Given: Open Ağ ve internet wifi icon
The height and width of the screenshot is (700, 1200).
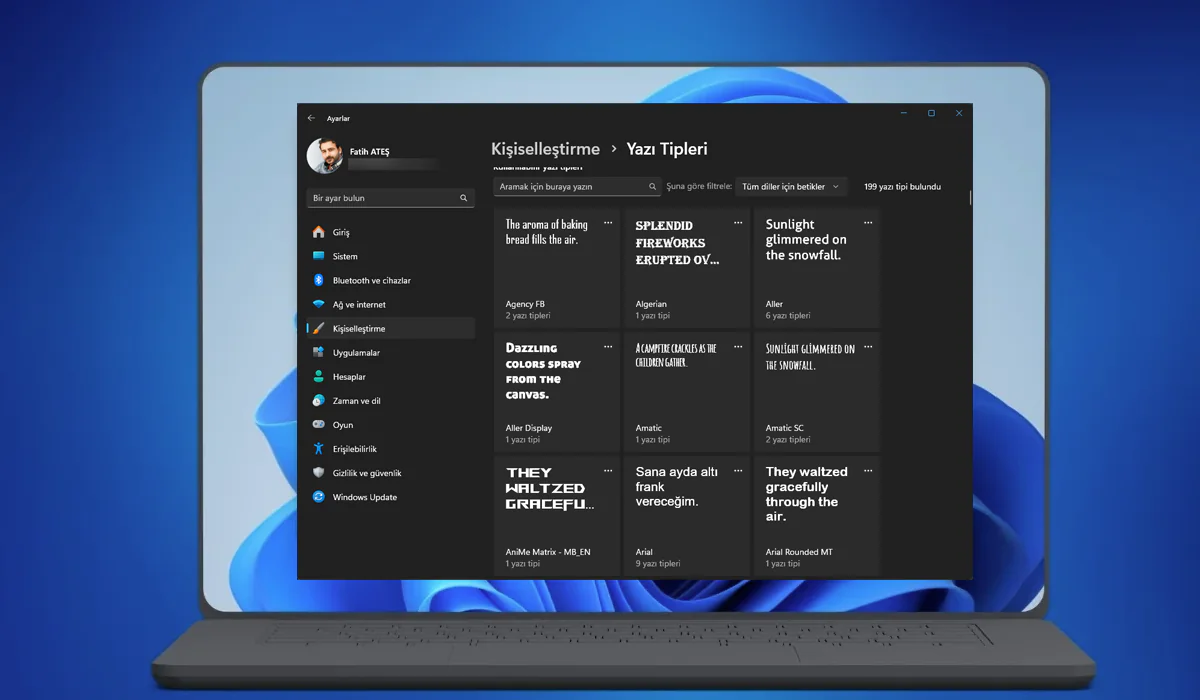Looking at the screenshot, I should (318, 304).
